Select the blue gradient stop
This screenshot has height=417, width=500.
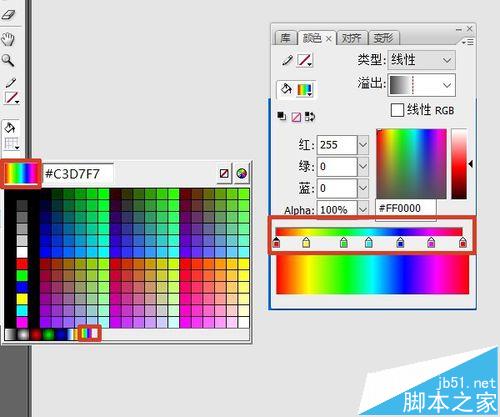(400, 243)
